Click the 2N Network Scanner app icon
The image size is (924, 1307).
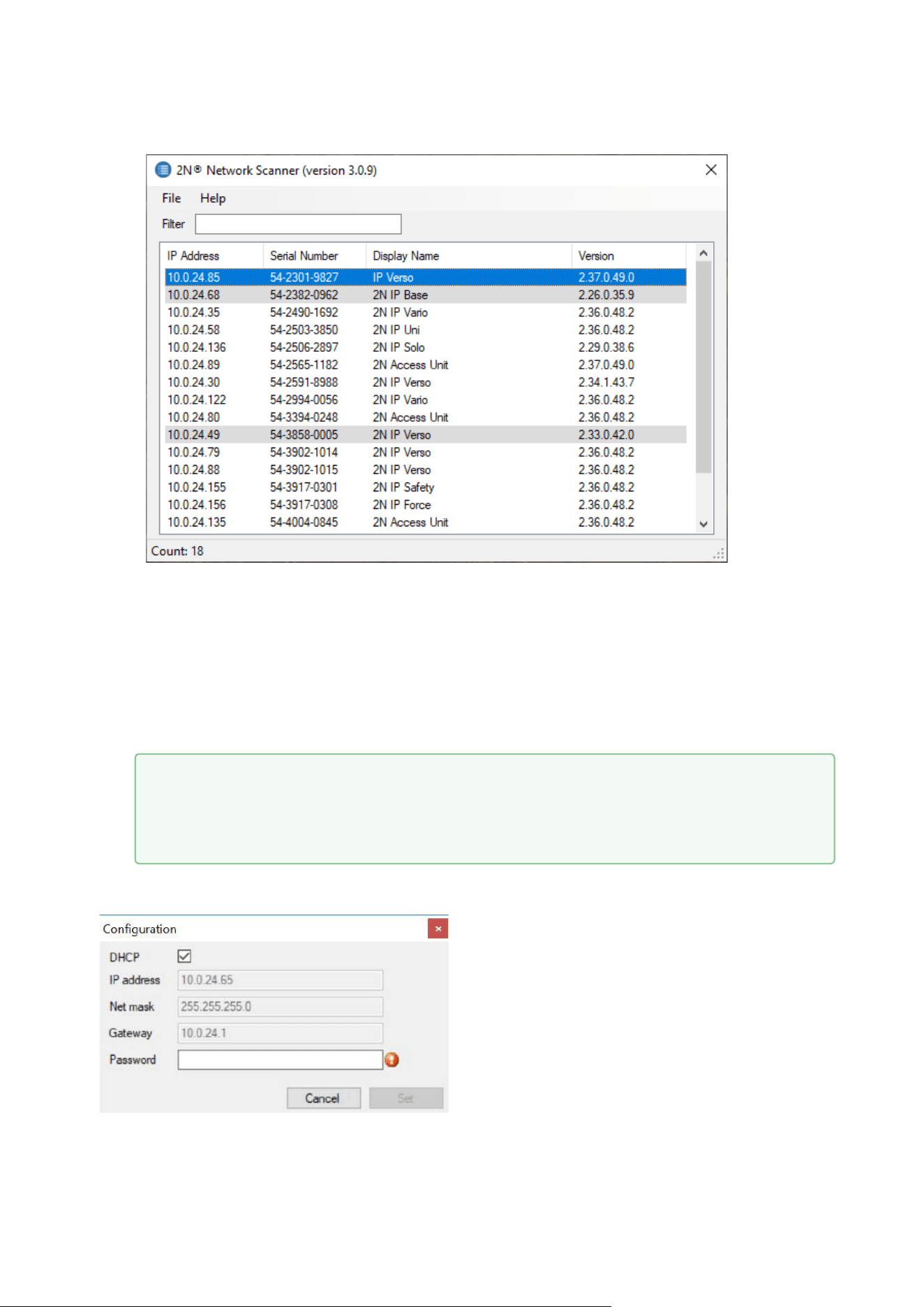[x=163, y=170]
